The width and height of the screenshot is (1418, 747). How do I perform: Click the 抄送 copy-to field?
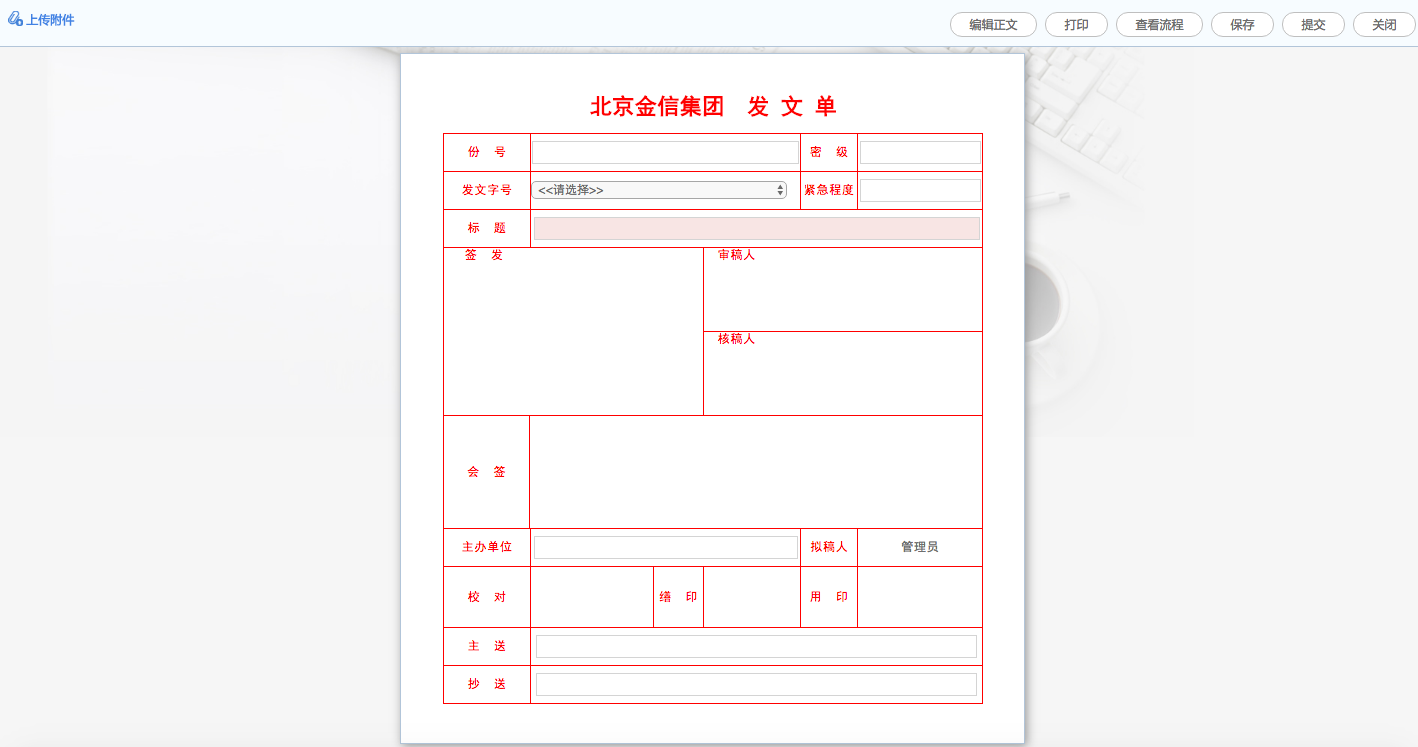click(x=756, y=684)
